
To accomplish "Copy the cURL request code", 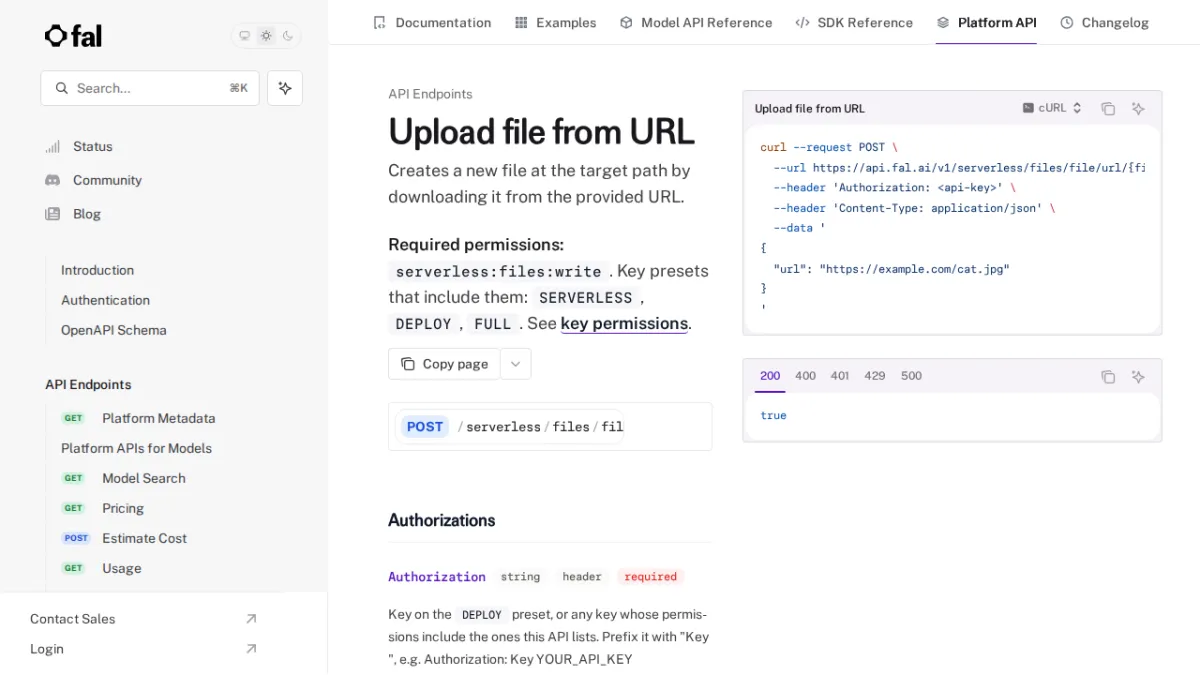I will [x=1108, y=108].
